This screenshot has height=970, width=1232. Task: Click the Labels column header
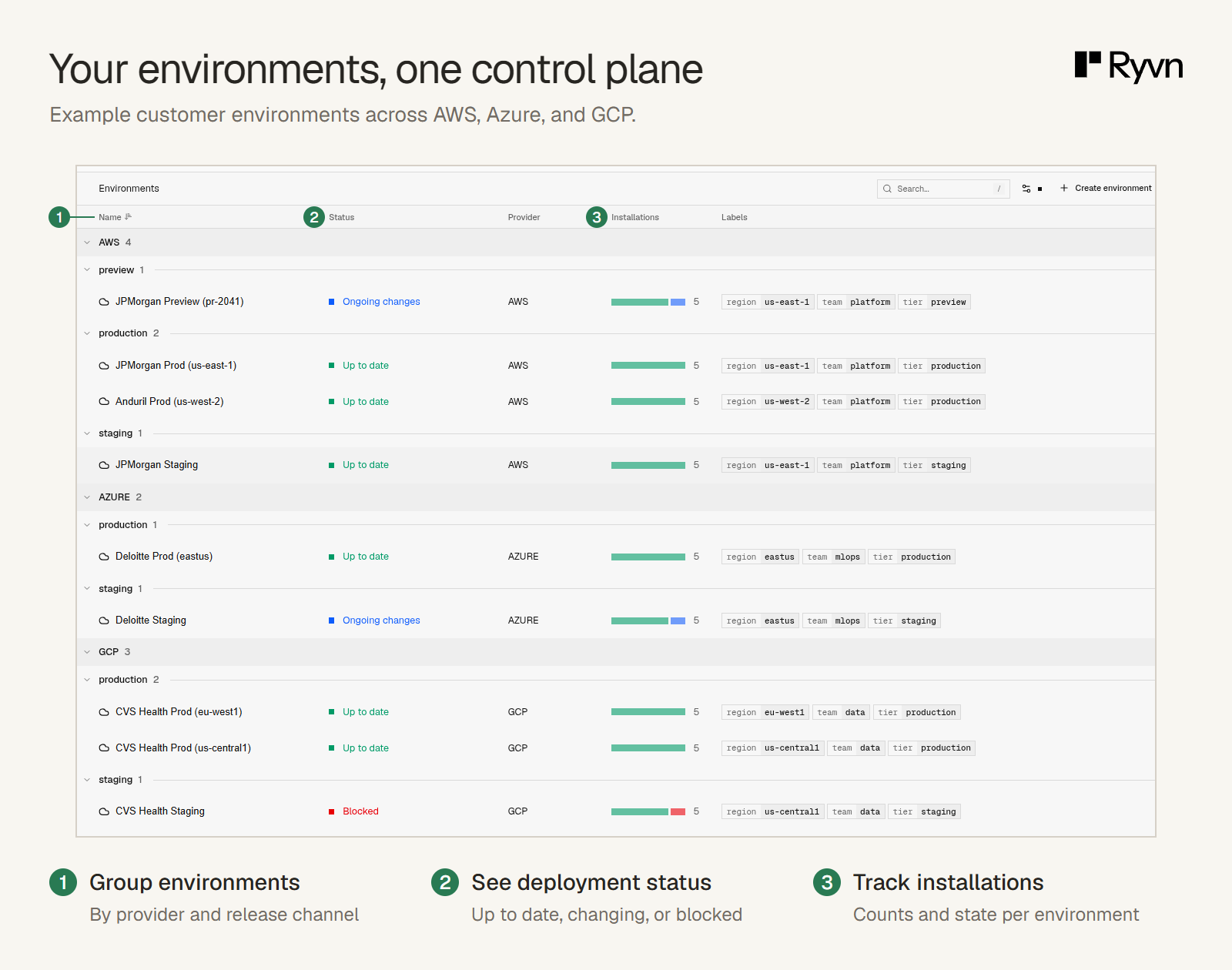click(734, 217)
